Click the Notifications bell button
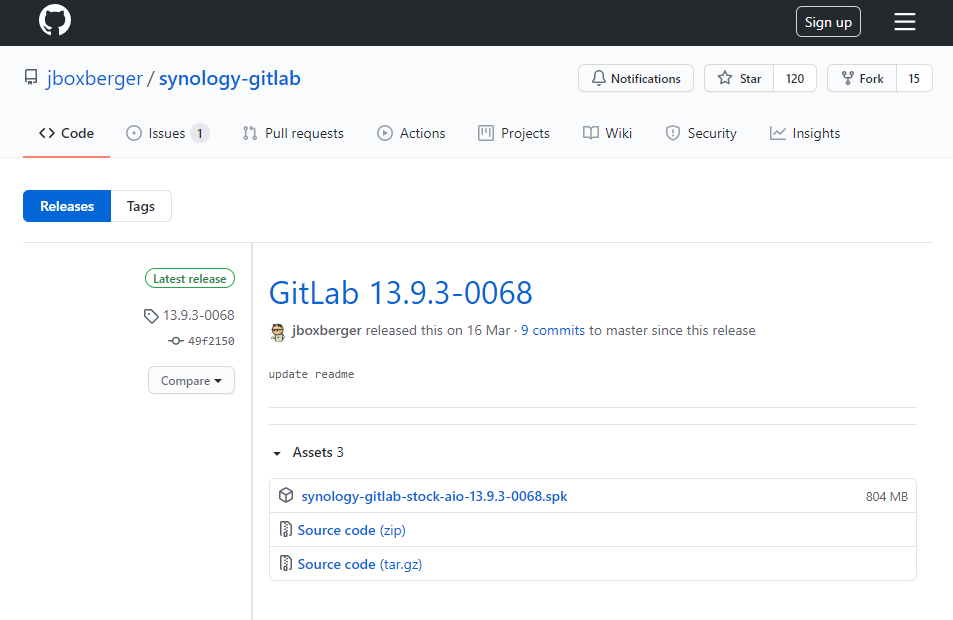Viewport: 953px width, 620px height. pos(636,78)
